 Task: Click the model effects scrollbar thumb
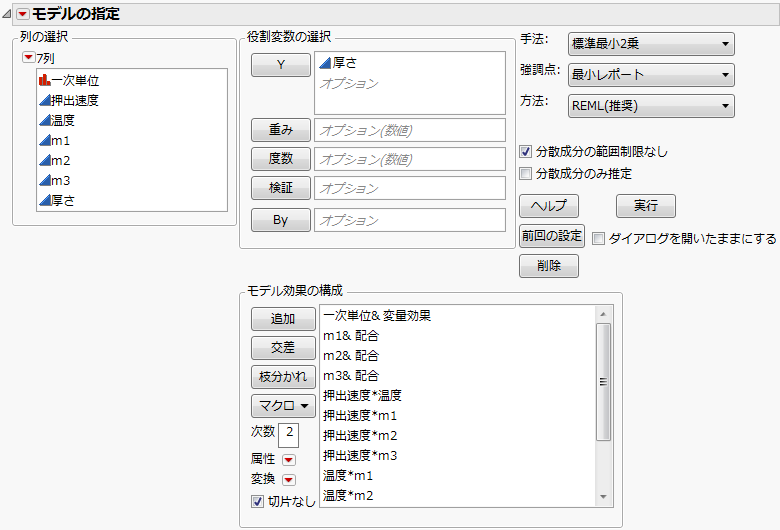point(603,382)
